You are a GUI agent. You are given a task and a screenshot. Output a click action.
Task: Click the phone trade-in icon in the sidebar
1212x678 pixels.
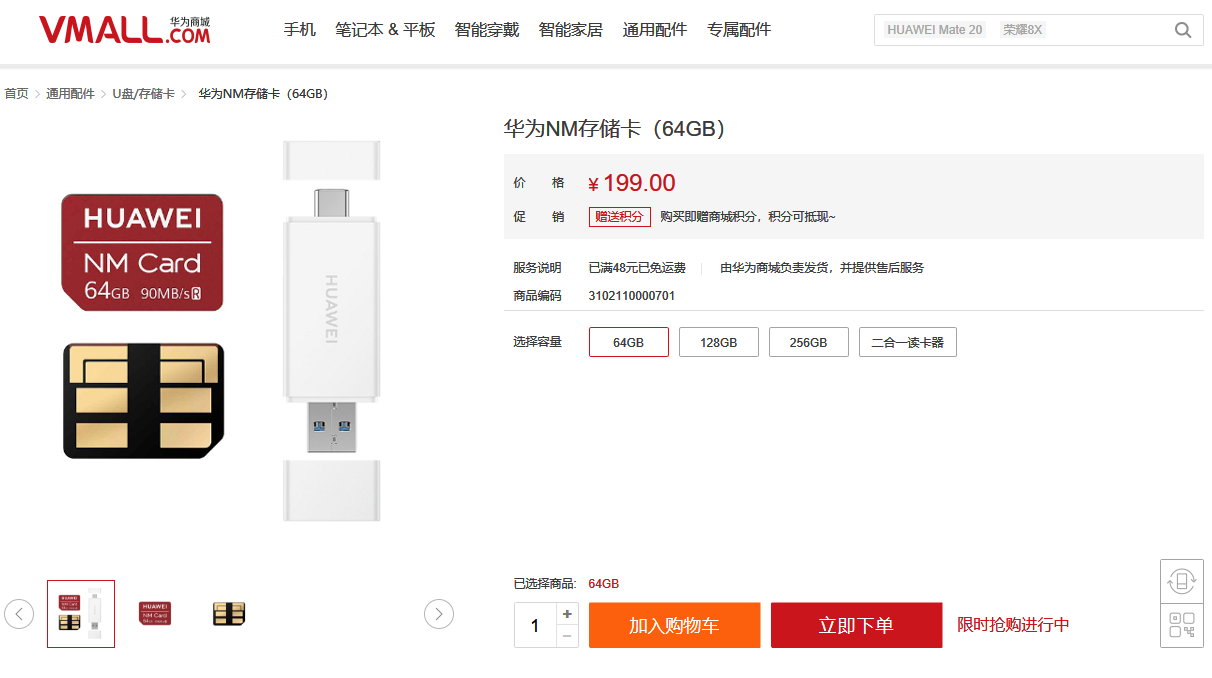point(1181,581)
